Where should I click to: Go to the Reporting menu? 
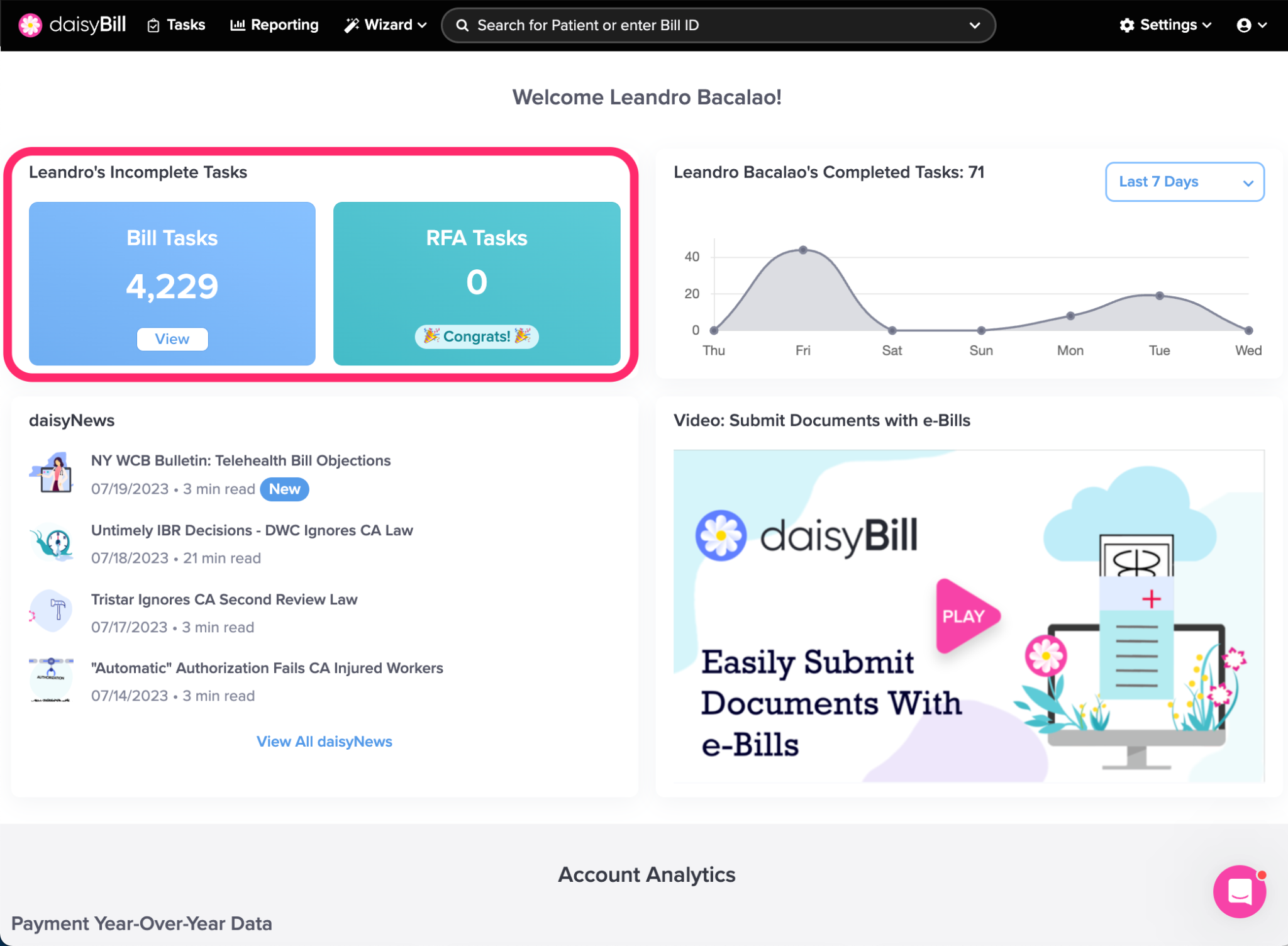tap(275, 25)
